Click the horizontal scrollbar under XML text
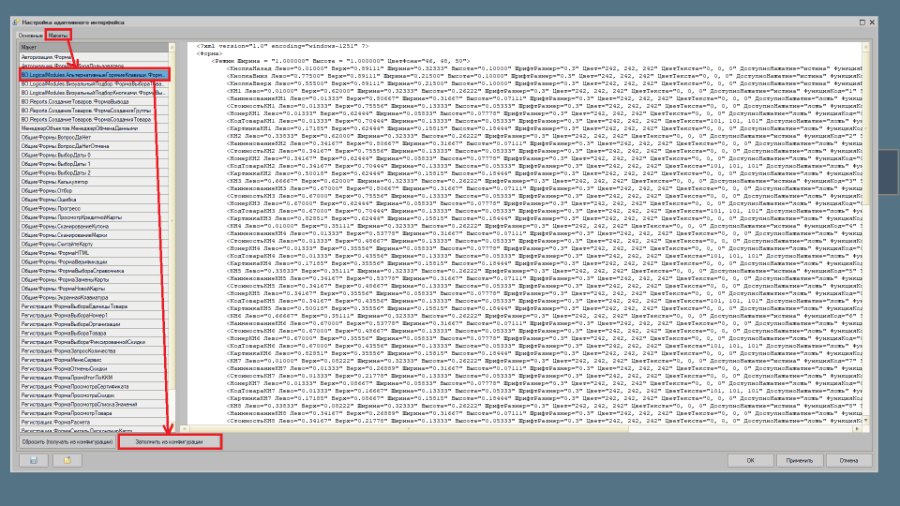This screenshot has width=900, height=506. [x=519, y=429]
